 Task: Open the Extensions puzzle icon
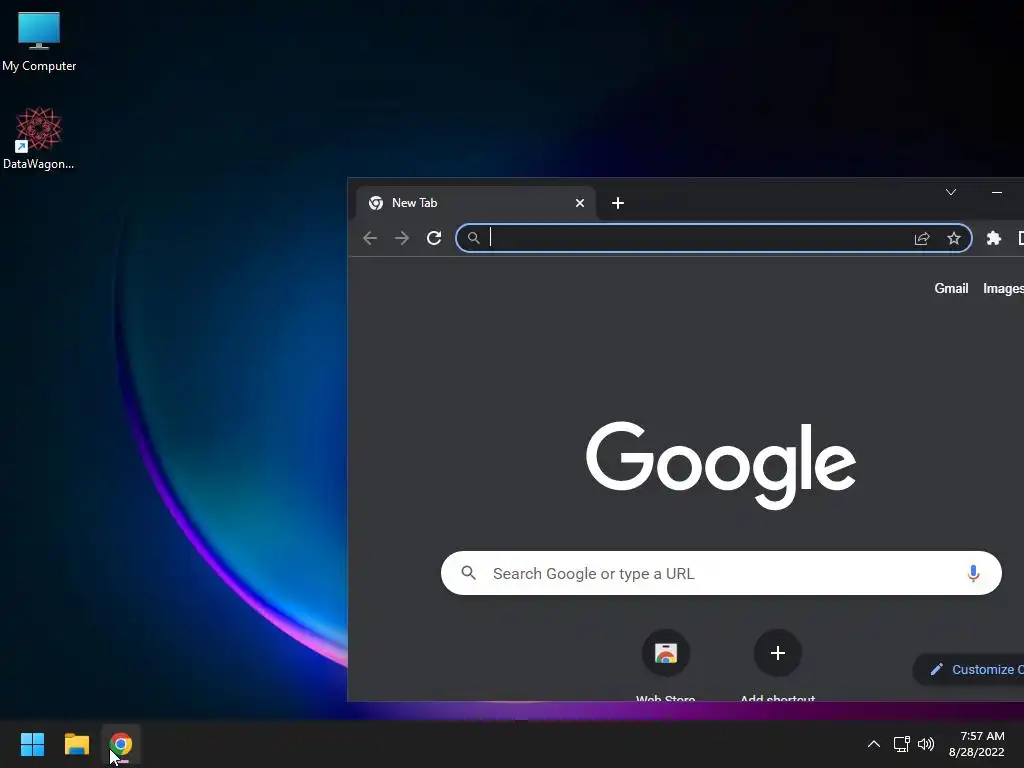coord(993,238)
